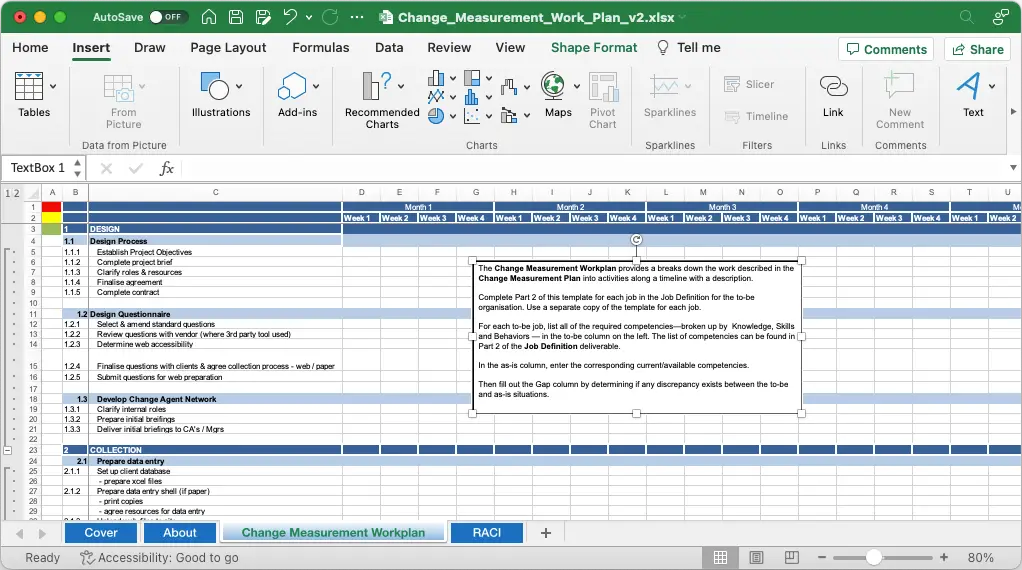Viewport: 1022px width, 570px height.
Task: Open the Comments pane button
Action: click(886, 50)
